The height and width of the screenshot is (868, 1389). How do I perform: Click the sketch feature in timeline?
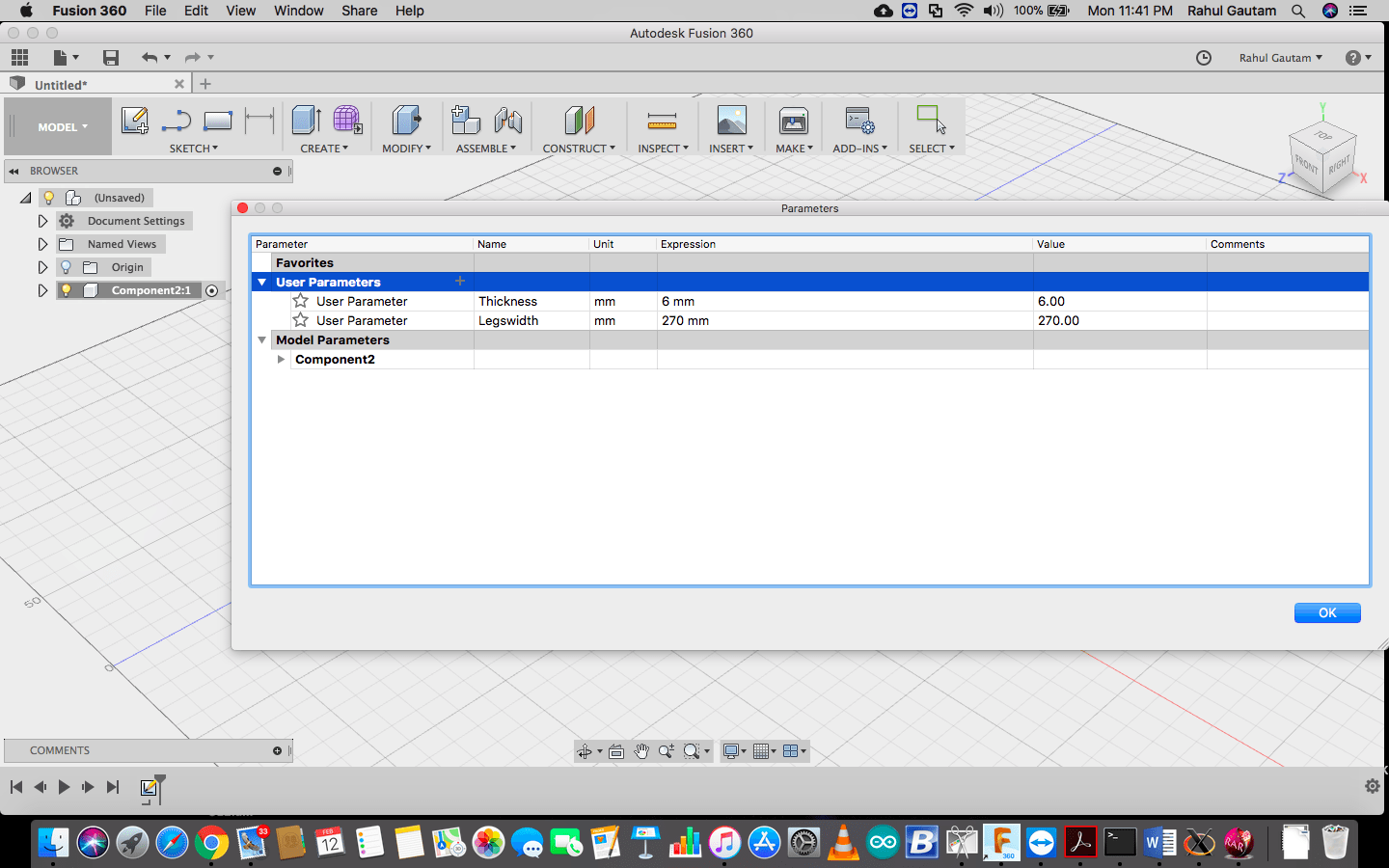(149, 788)
